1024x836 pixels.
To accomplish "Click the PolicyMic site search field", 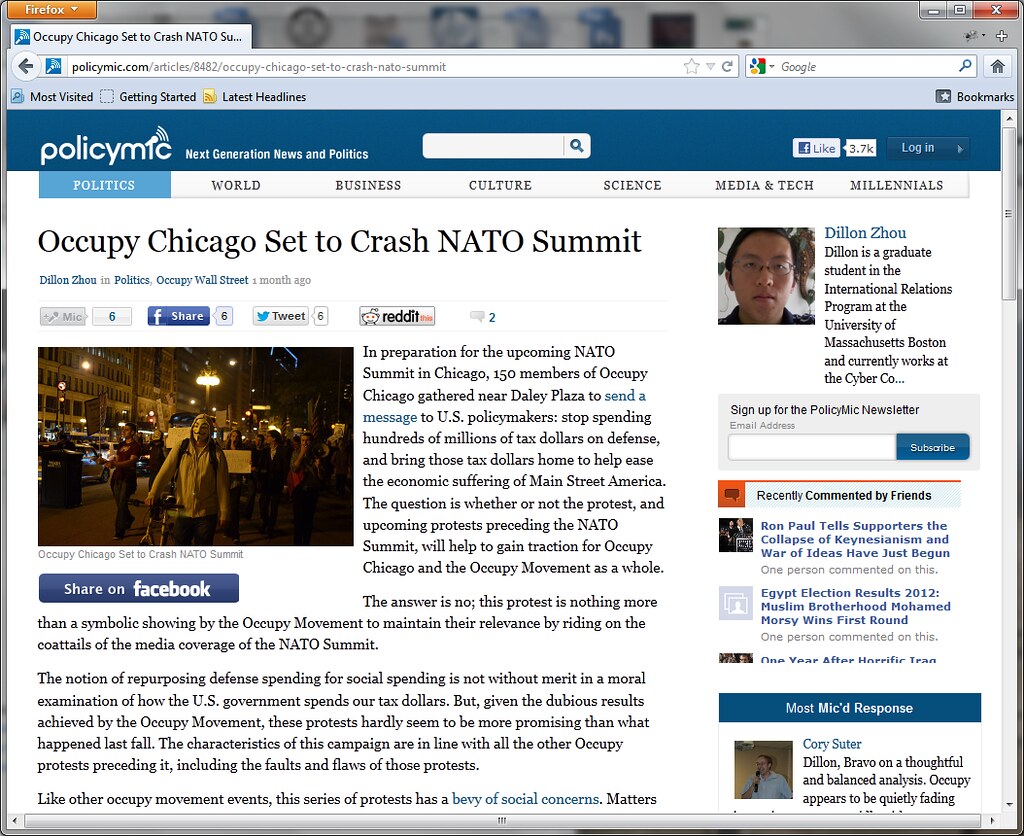I will click(493, 146).
